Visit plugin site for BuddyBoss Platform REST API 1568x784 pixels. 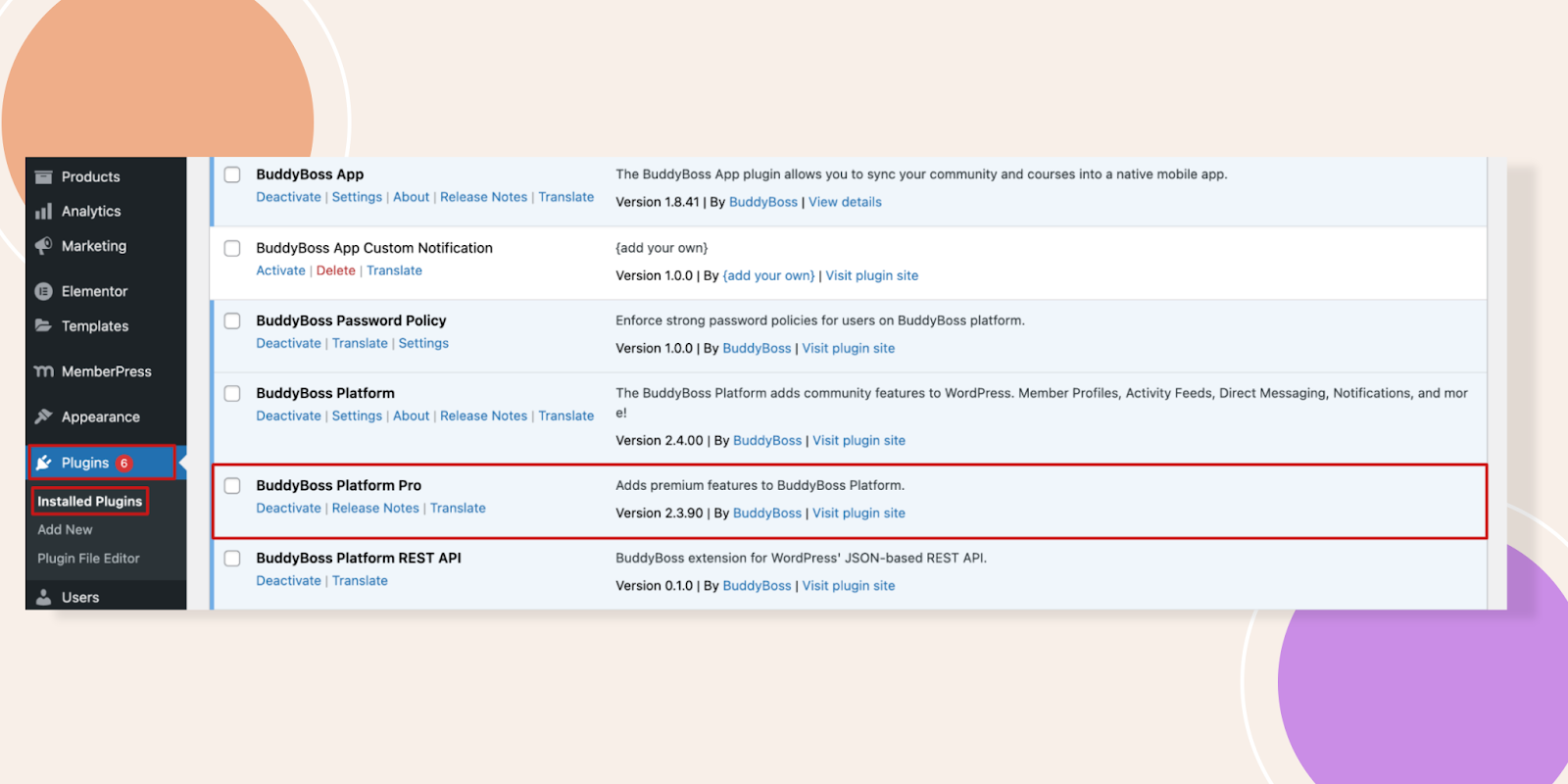[x=849, y=585]
